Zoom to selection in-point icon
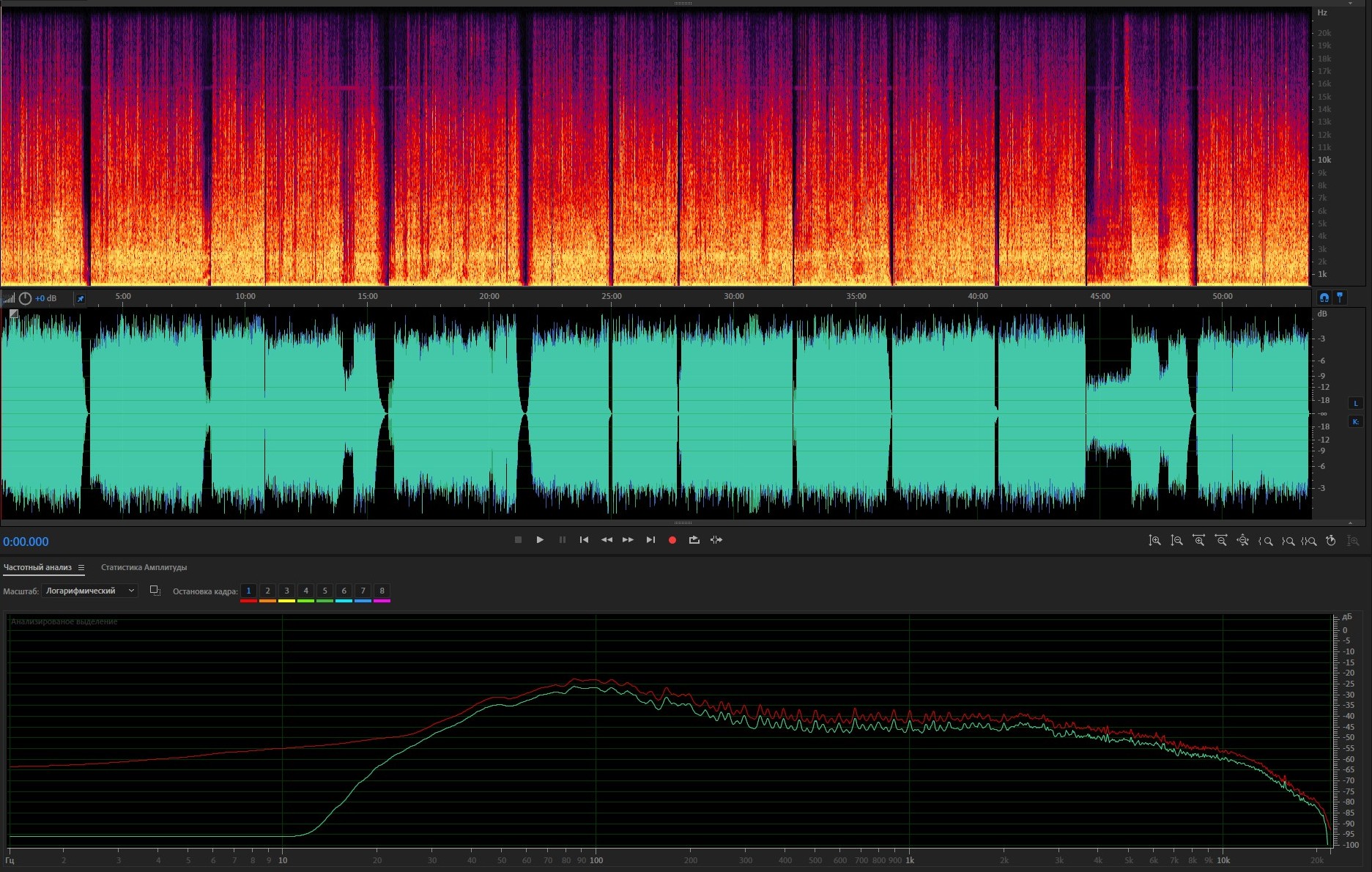Screen dimensions: 1372x872 pyautogui.click(x=1265, y=541)
